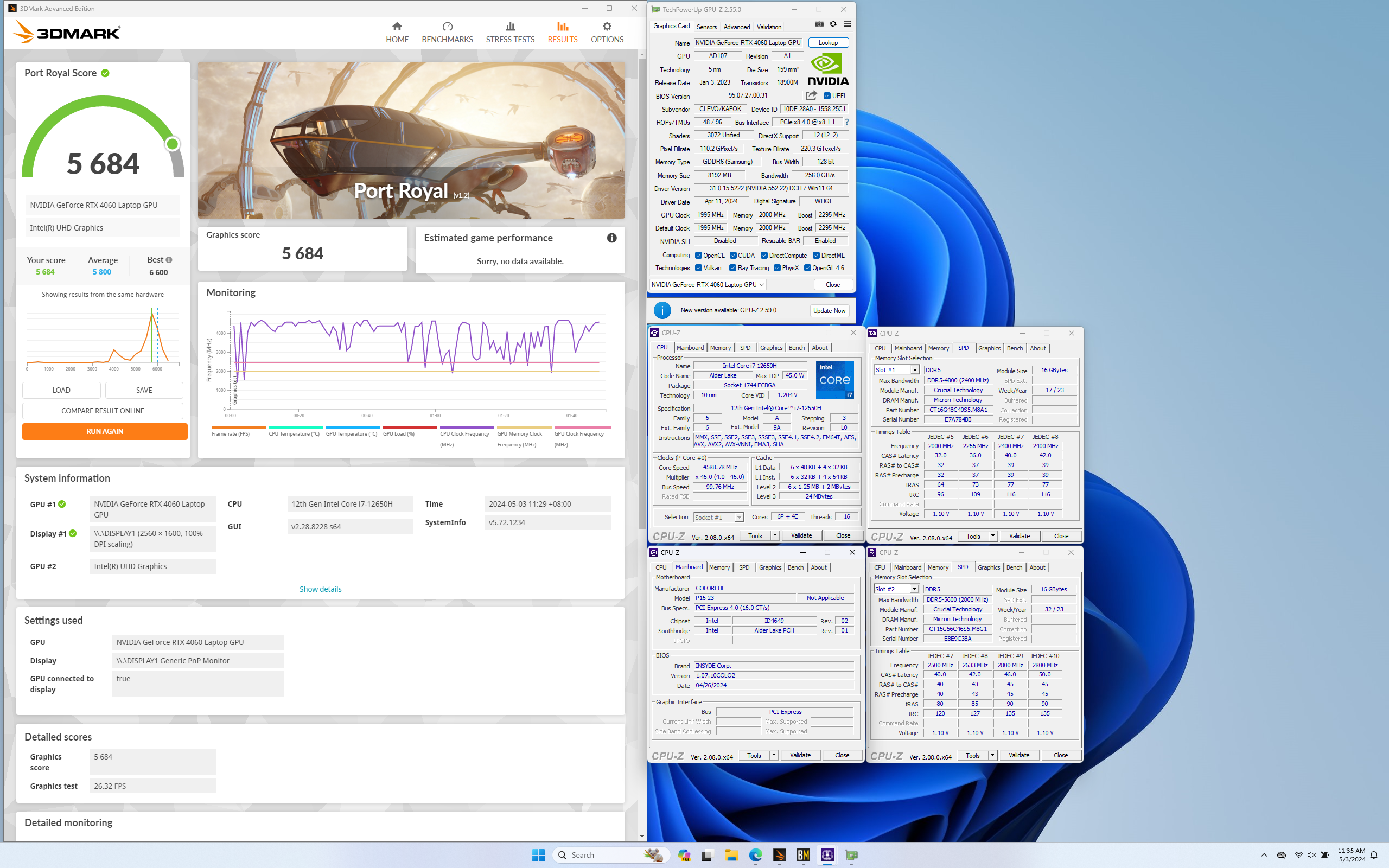This screenshot has height=868, width=1389.
Task: Click the orange RUN AGAIN button
Action: (105, 432)
